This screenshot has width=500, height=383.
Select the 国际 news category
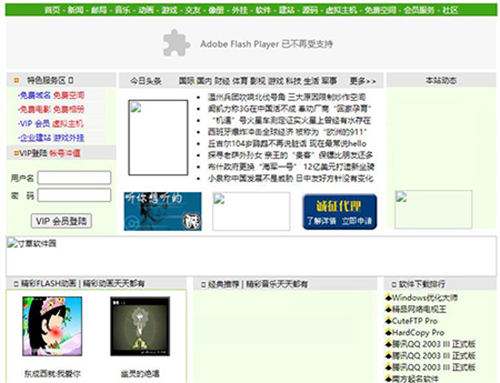(x=186, y=81)
